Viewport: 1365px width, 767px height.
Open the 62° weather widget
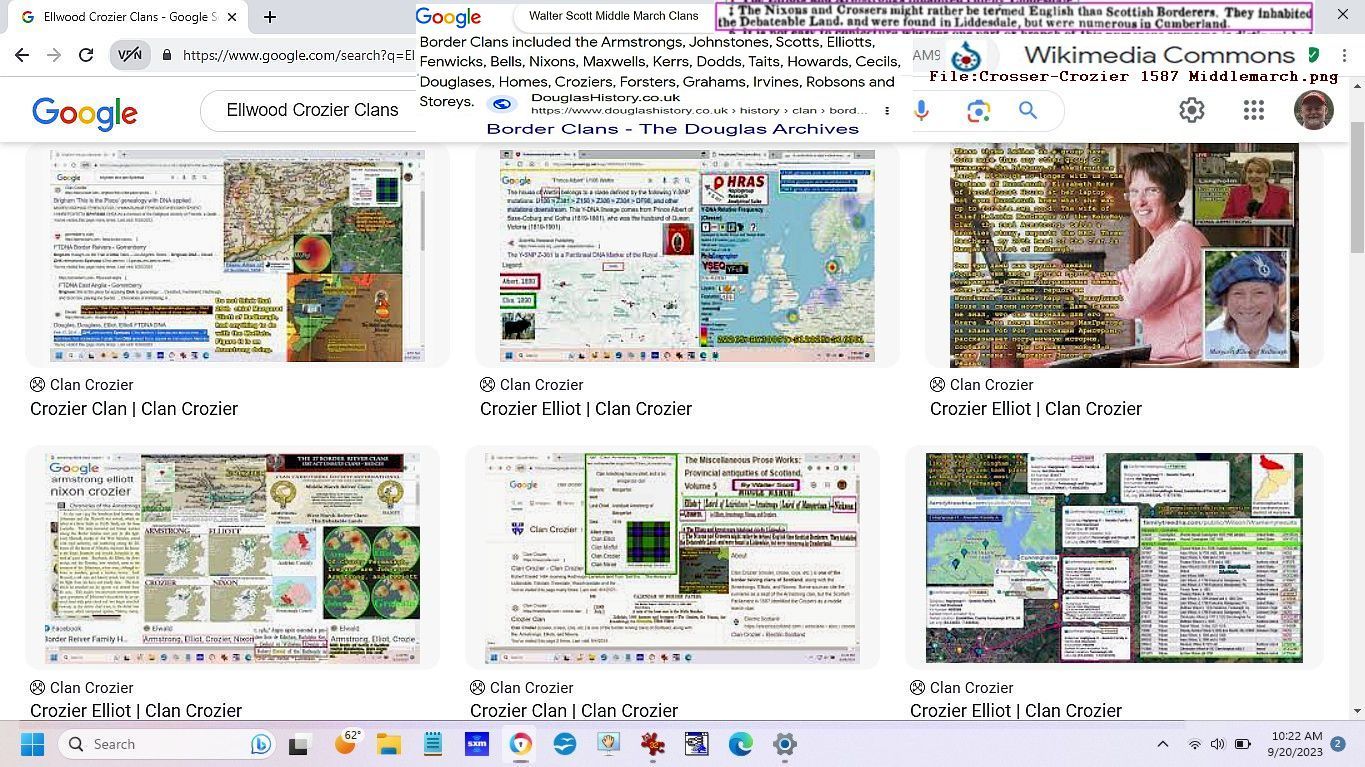click(349, 741)
